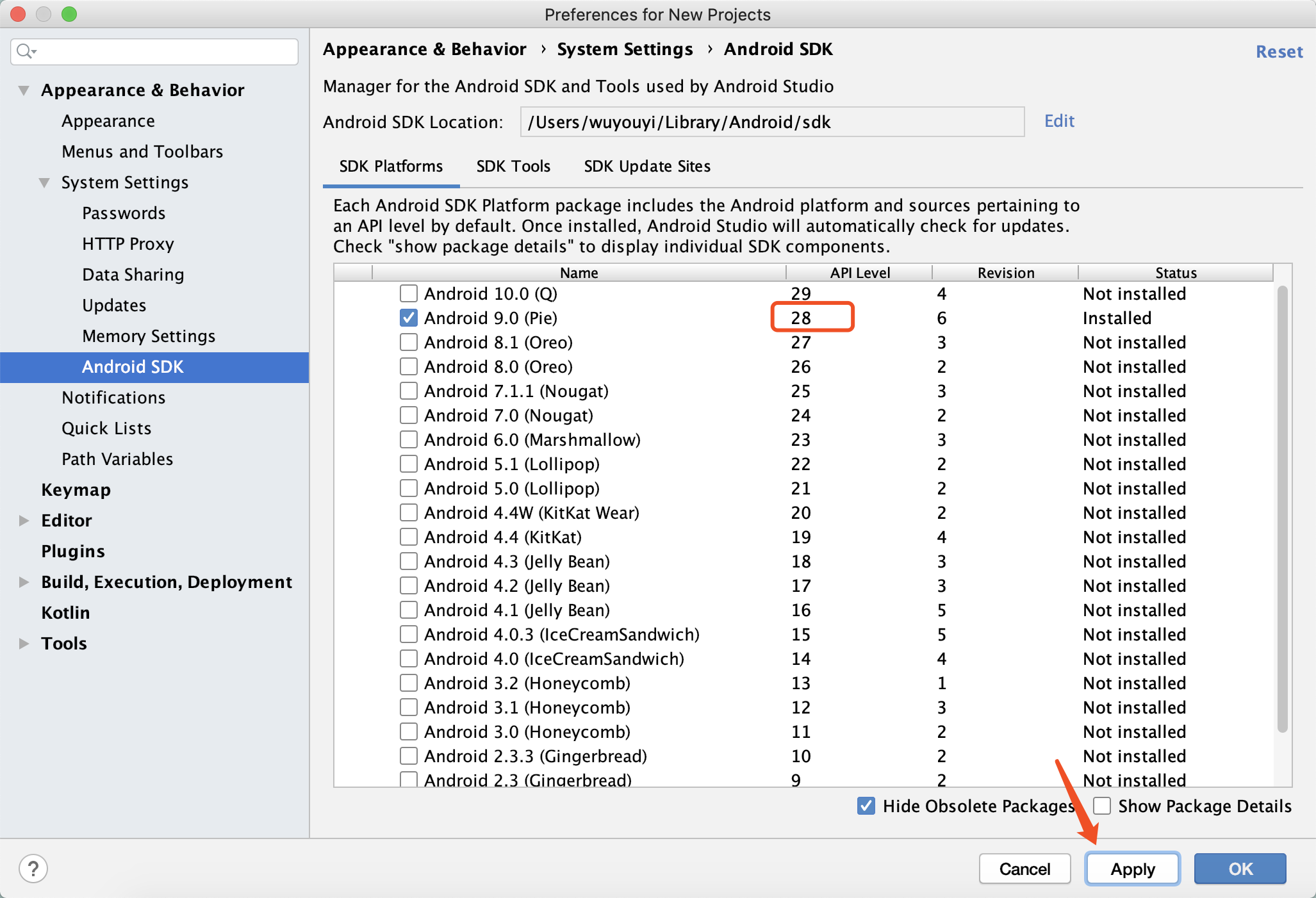Image resolution: width=1316 pixels, height=898 pixels.
Task: Click the API Level column header
Action: pyautogui.click(x=860, y=273)
